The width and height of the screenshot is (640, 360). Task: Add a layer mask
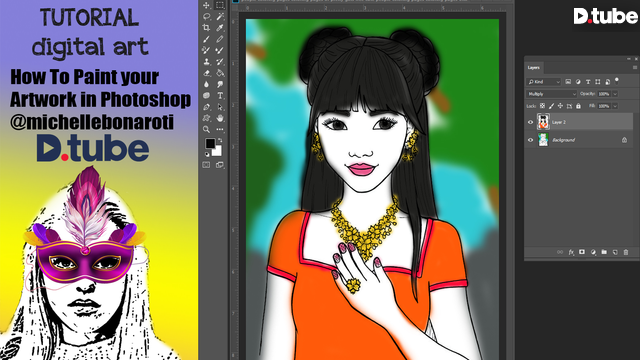(582, 252)
